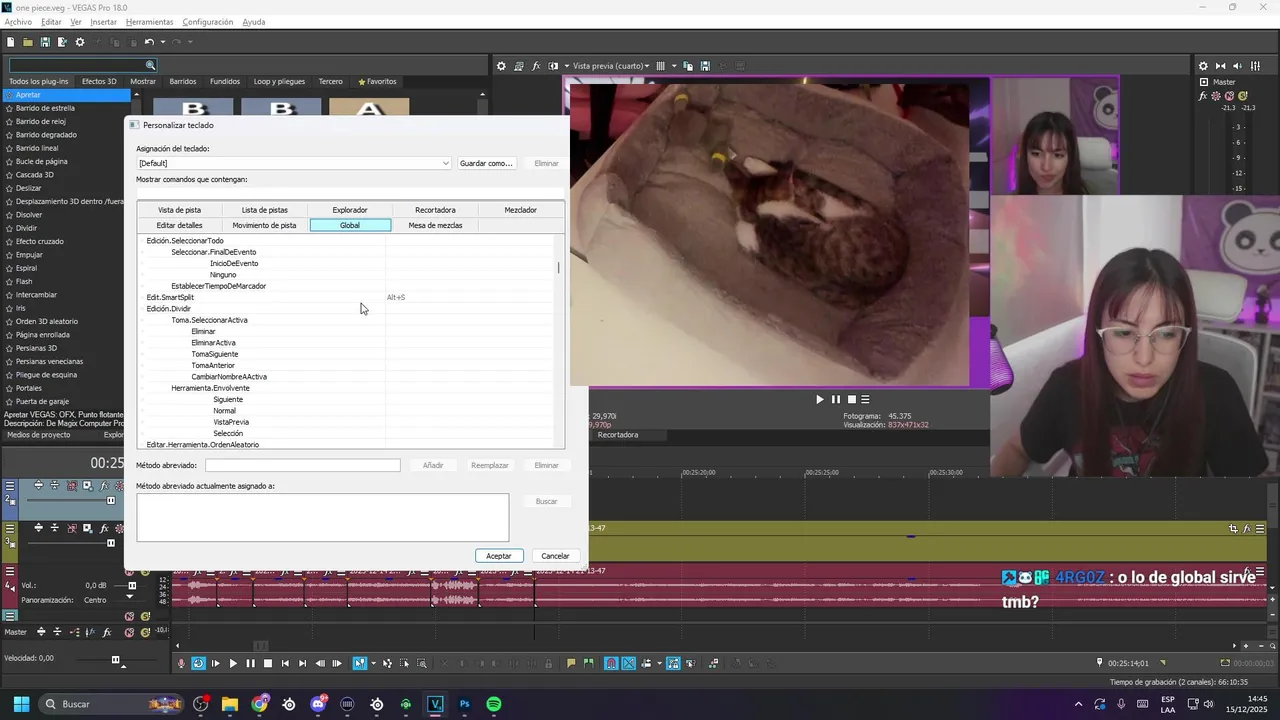1280x720 pixels.
Task: Open the Herramientas menu
Action: [149, 22]
